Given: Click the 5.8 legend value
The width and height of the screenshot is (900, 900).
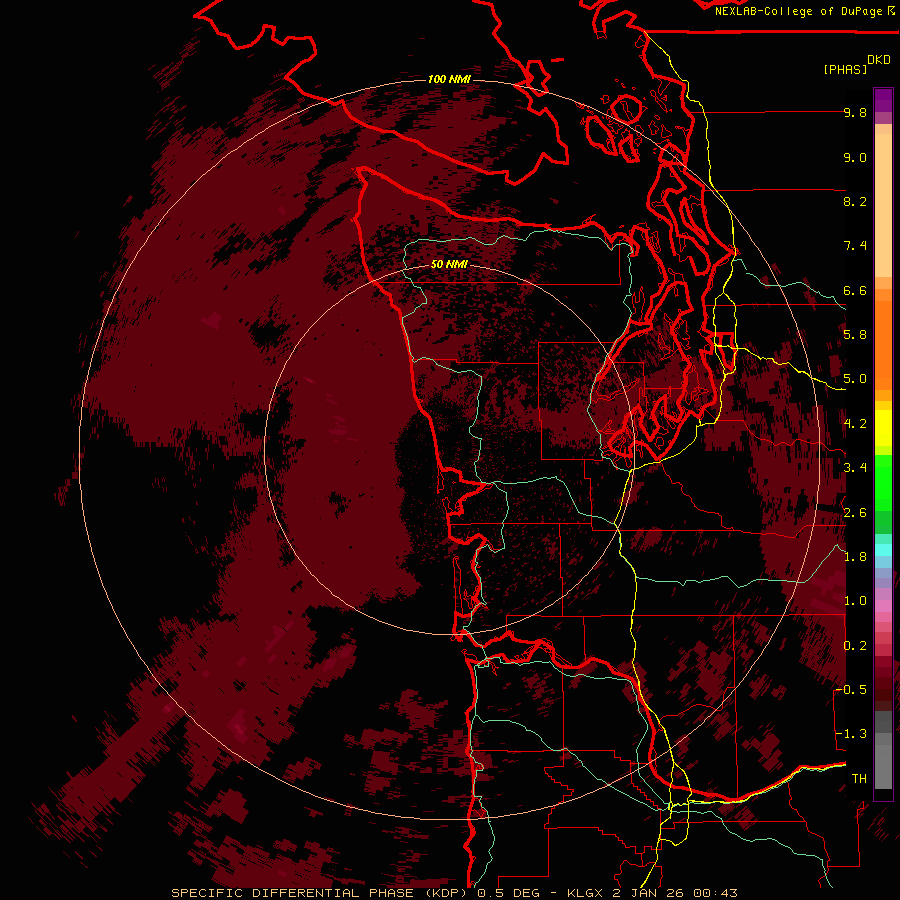Looking at the screenshot, I should (x=855, y=335).
